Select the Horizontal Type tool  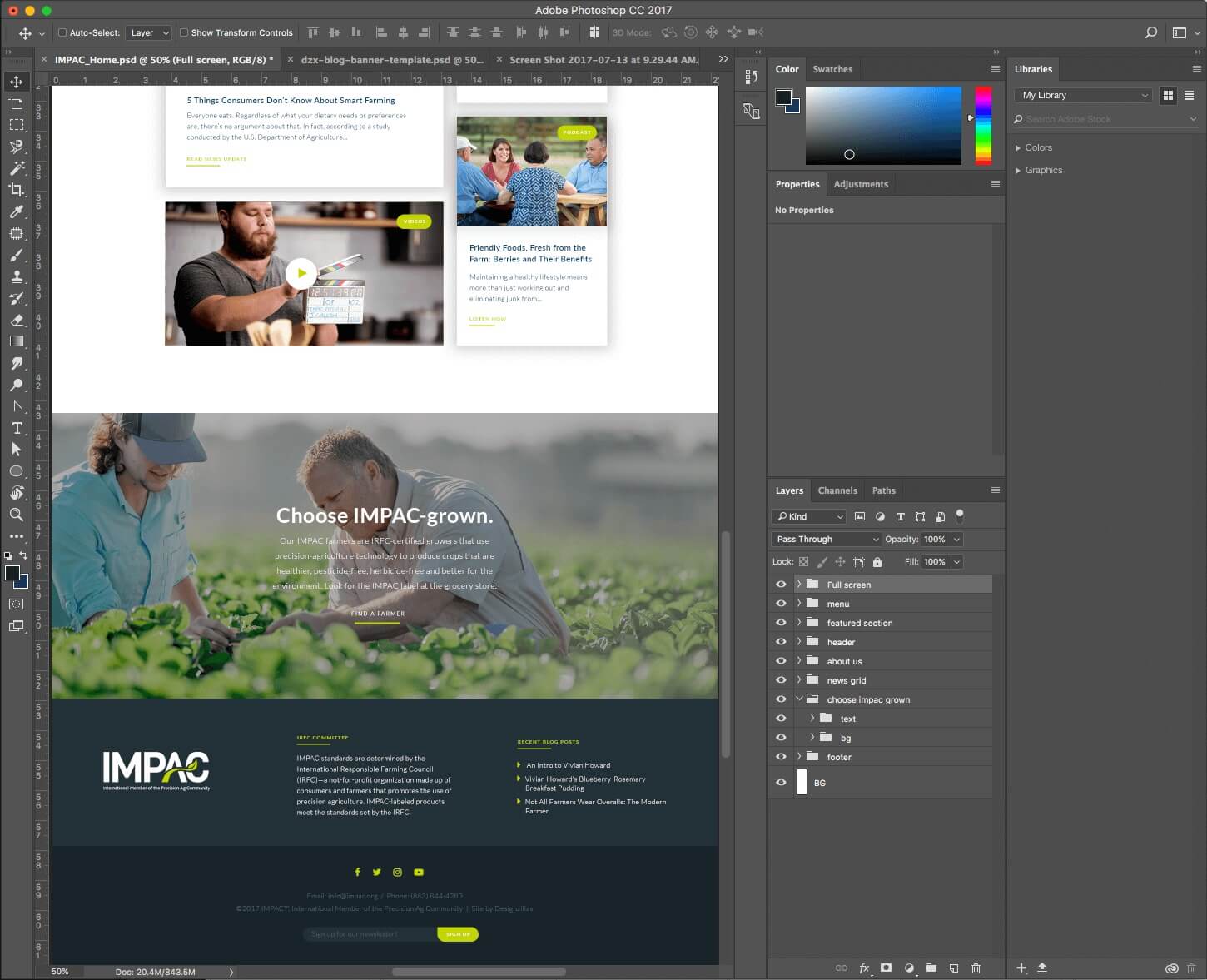(x=17, y=428)
